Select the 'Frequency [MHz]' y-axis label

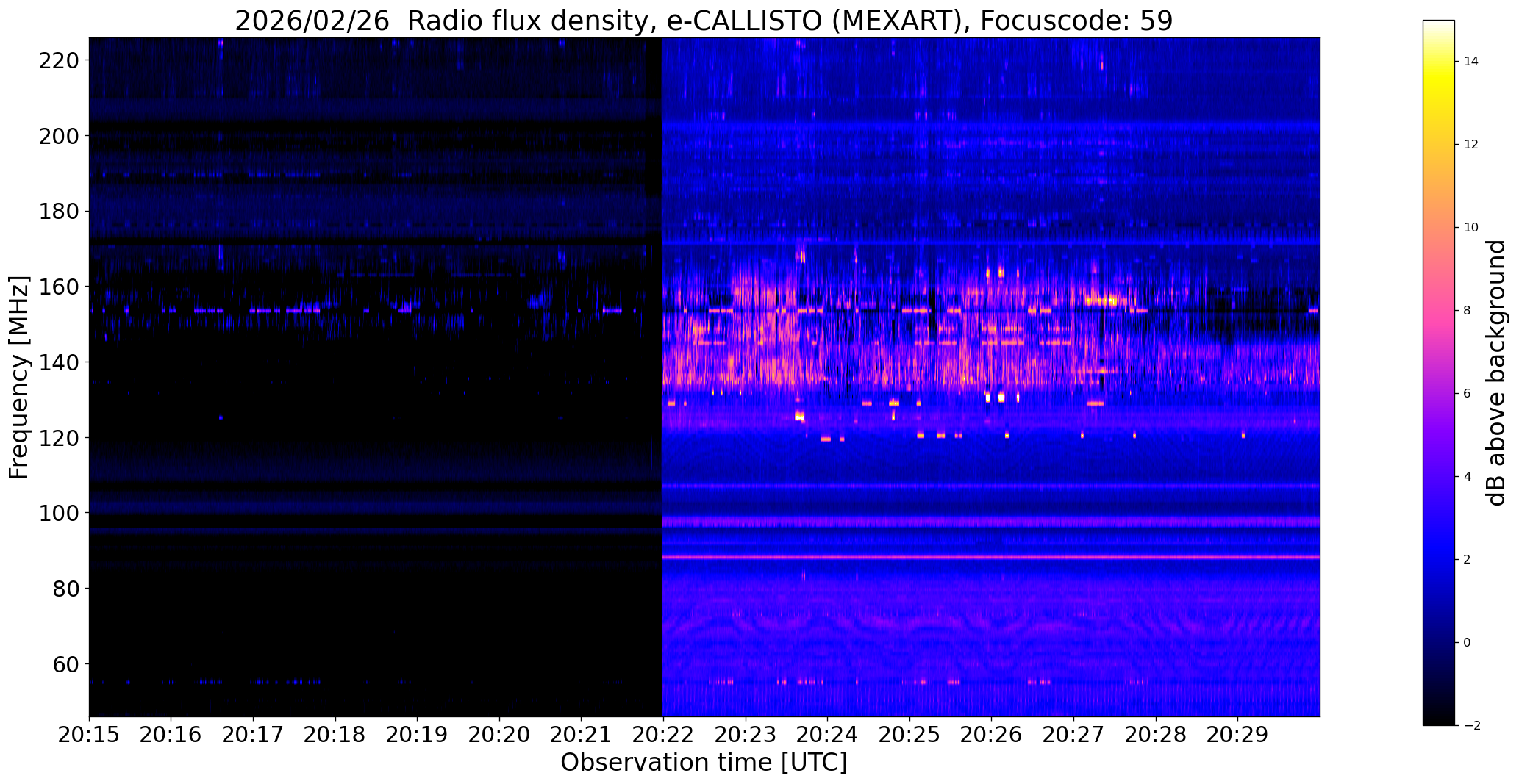click(19, 378)
